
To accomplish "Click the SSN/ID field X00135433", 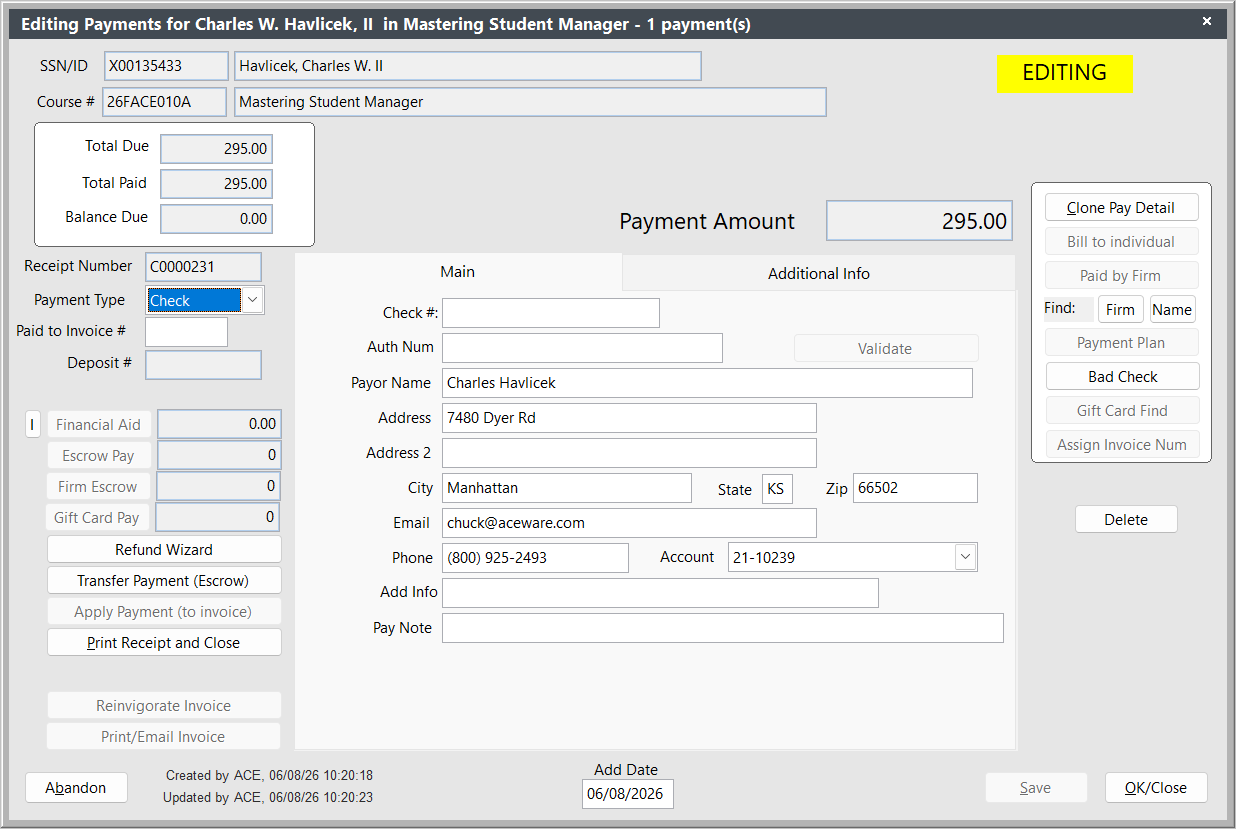I will 166,66.
